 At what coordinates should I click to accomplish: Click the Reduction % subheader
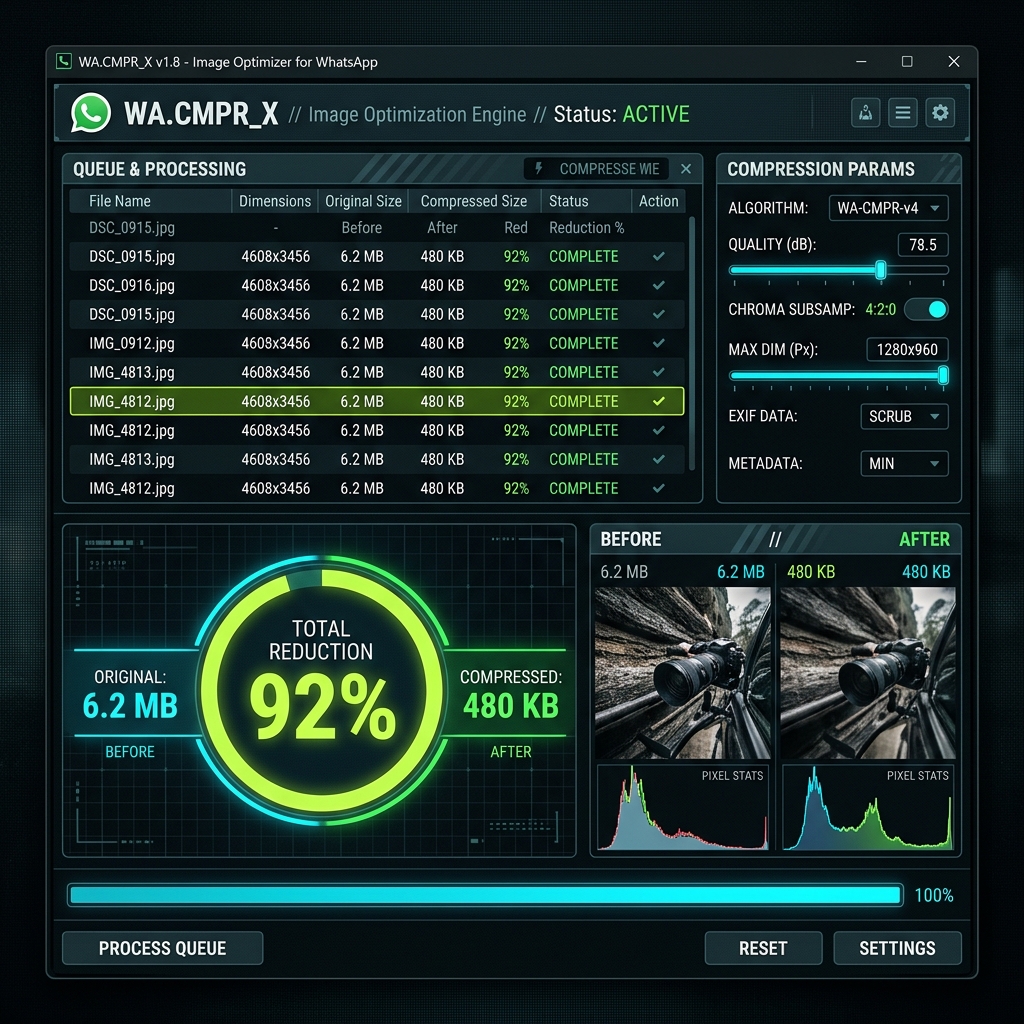[586, 227]
